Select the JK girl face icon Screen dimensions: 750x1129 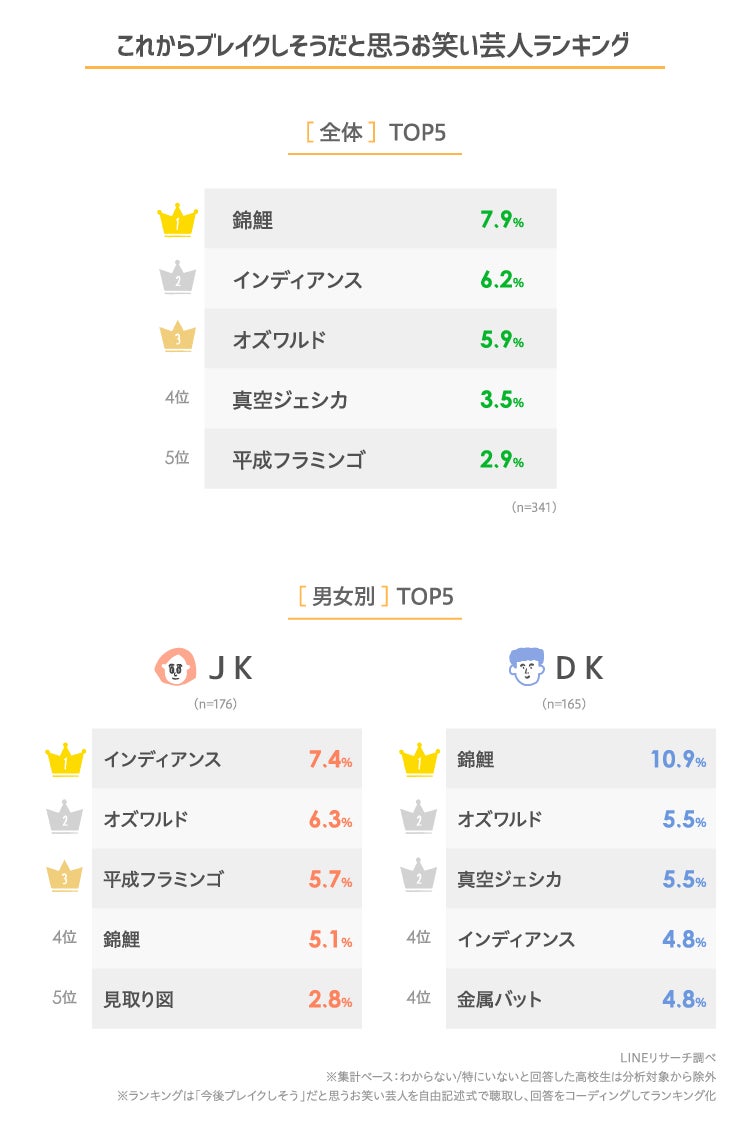[x=175, y=667]
